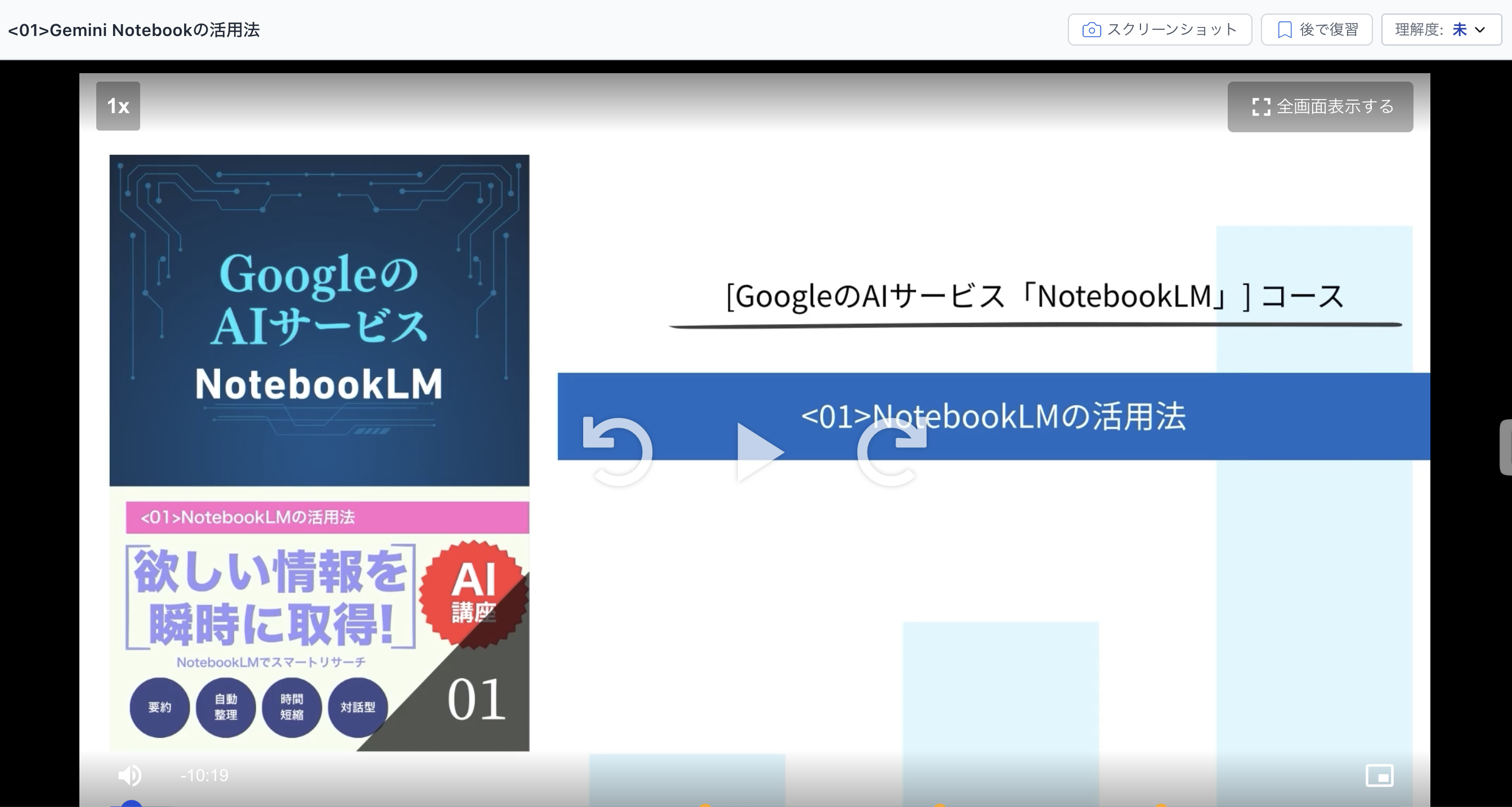
Task: Mute the video with the speaker icon
Action: click(129, 775)
